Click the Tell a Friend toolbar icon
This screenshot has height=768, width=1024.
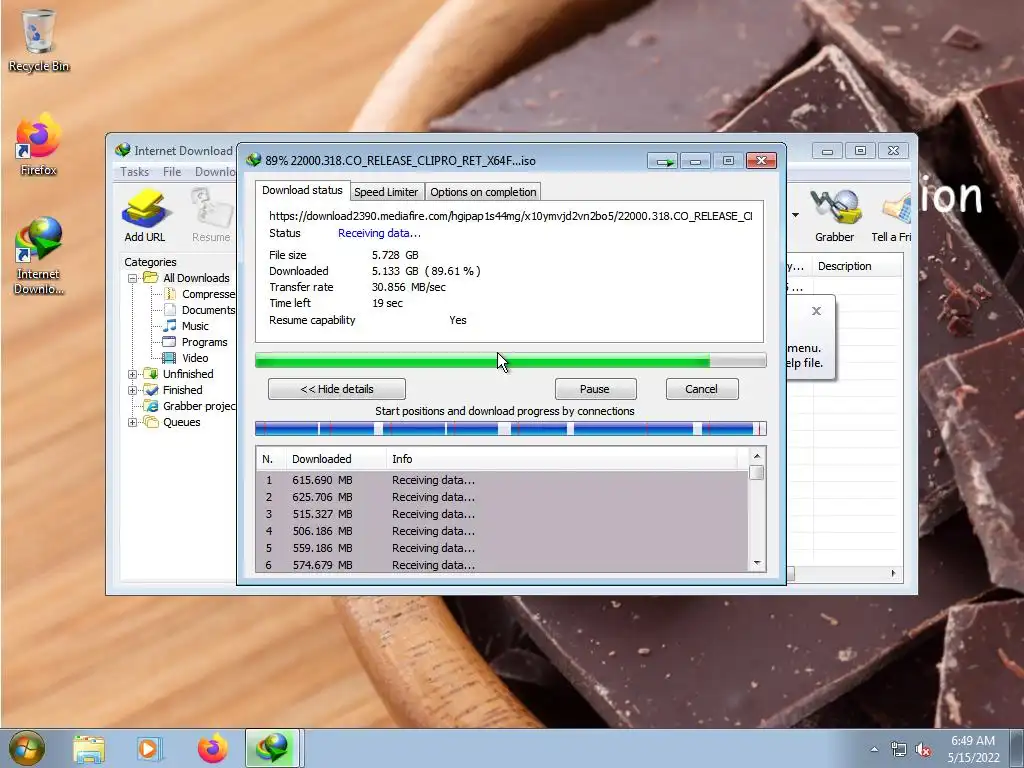(892, 216)
